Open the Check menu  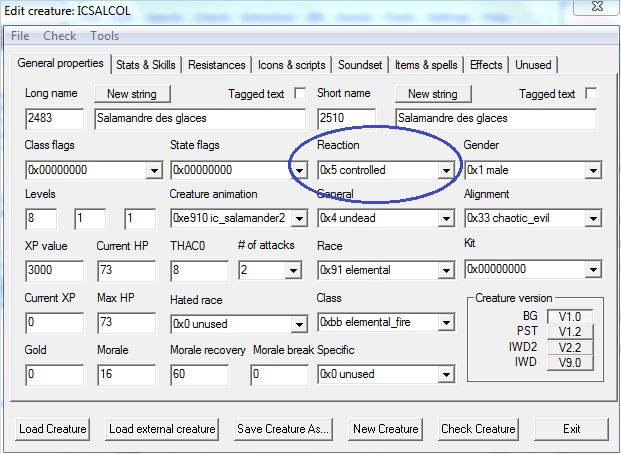59,36
